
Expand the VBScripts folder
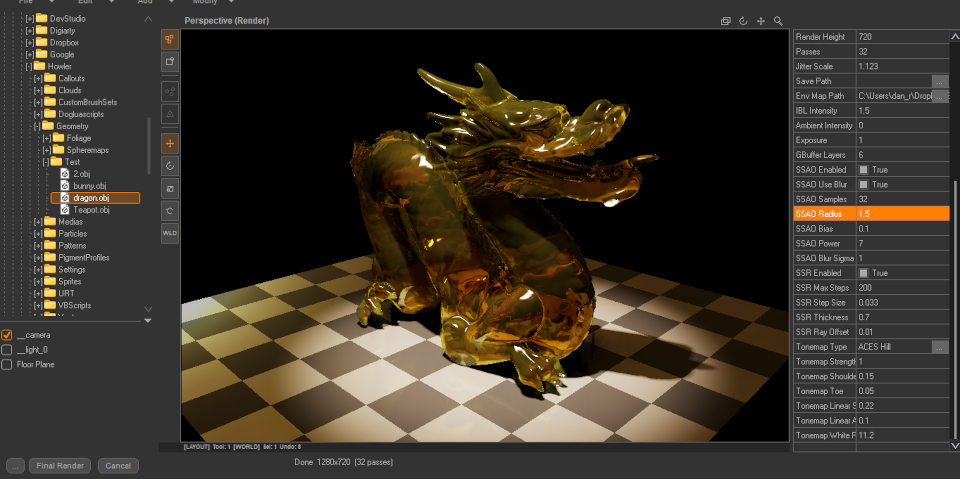coord(39,306)
